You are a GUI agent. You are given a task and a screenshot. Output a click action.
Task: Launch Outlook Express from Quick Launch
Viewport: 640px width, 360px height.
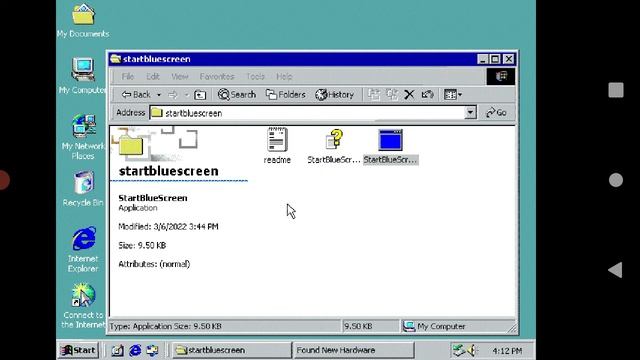(x=152, y=350)
